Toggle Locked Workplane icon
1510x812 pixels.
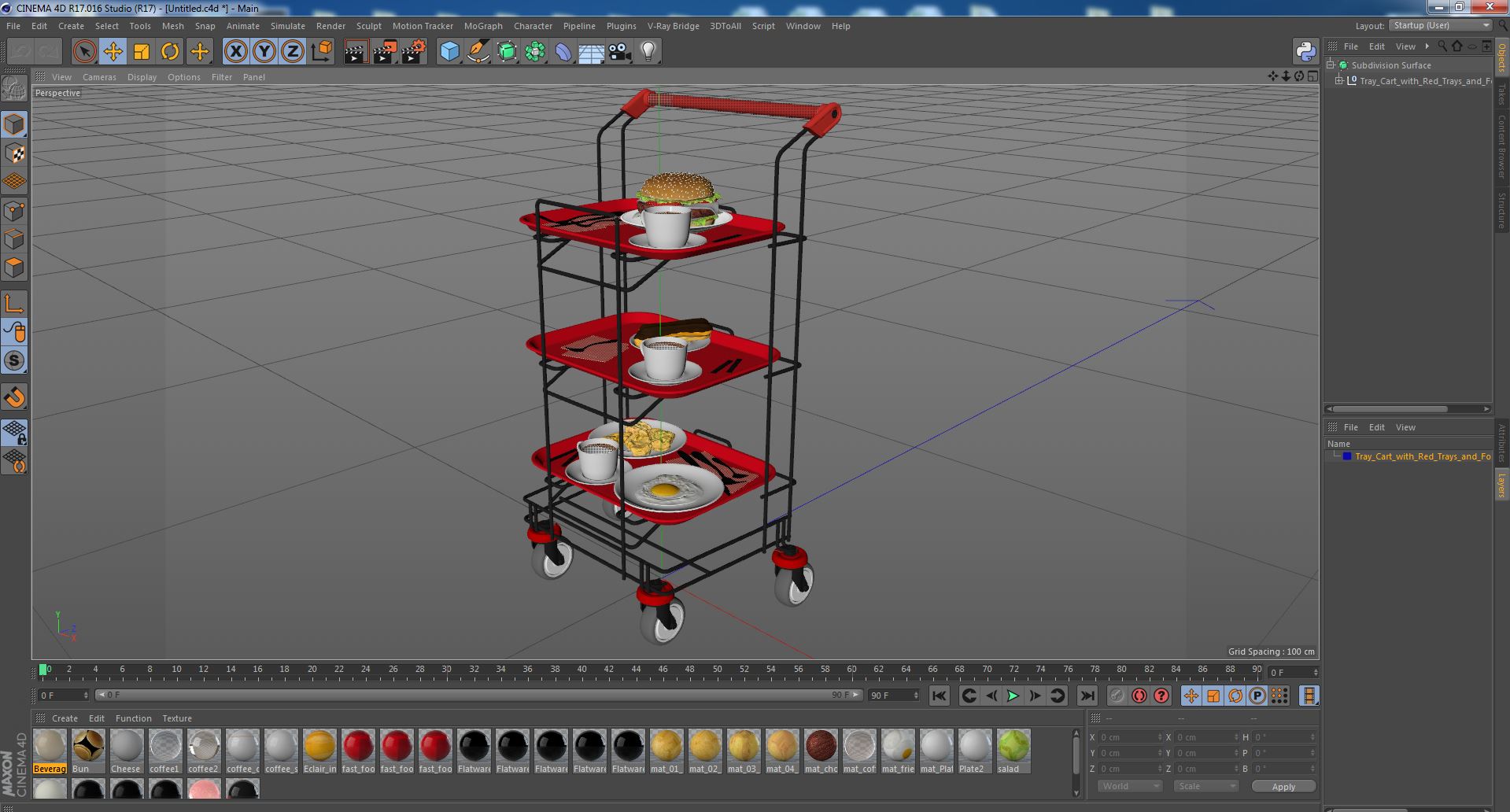[14, 432]
